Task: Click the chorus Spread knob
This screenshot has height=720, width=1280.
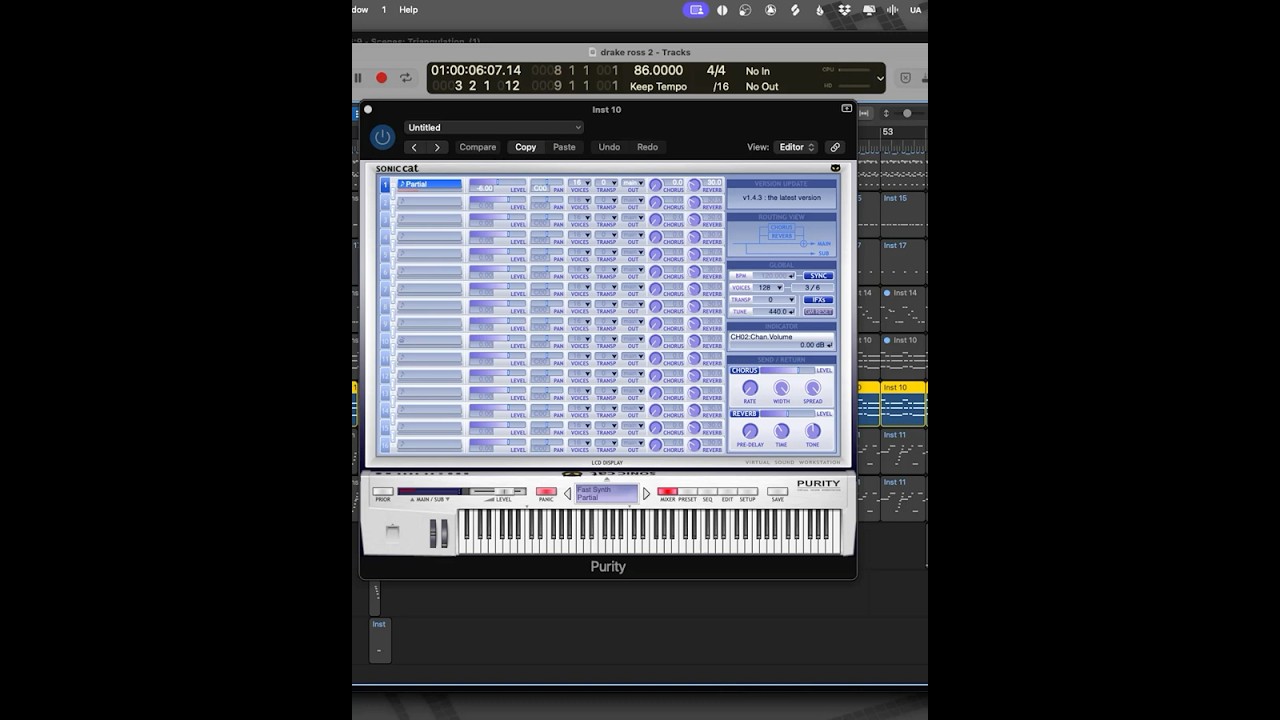Action: pos(813,388)
